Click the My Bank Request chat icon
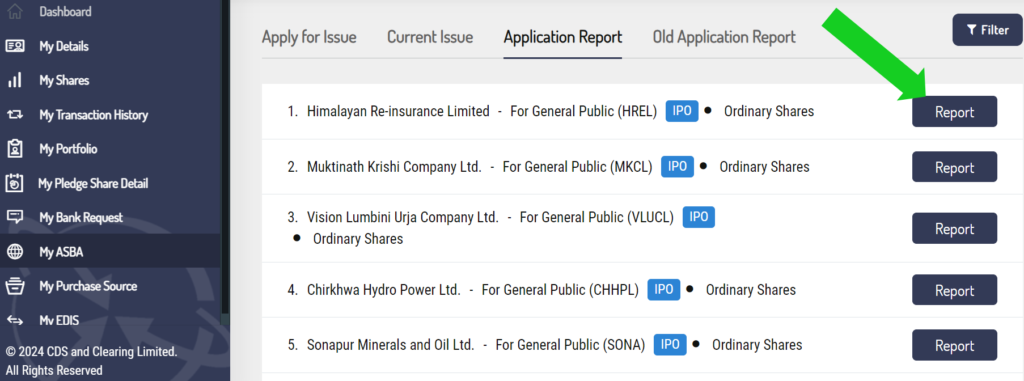This screenshot has width=1024, height=381. [14, 218]
